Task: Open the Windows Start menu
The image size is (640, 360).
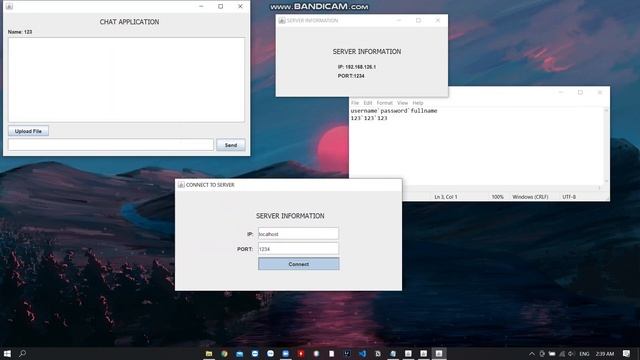Action: (7, 353)
